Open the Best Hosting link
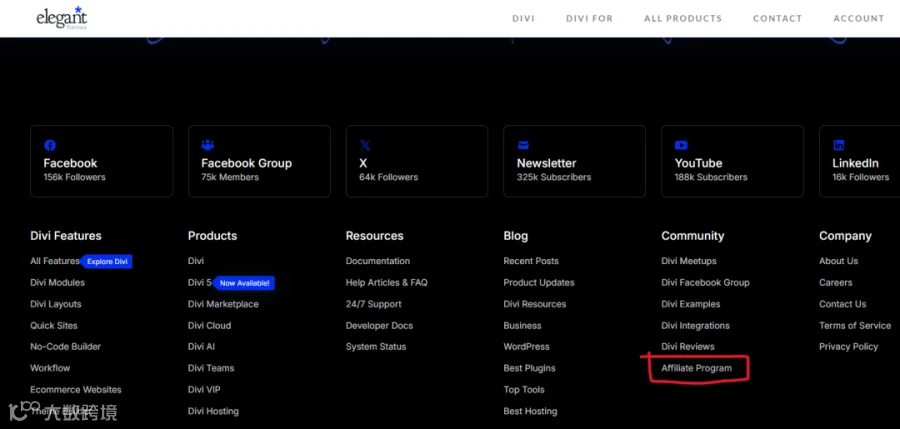Viewport: 900px width, 429px height. pos(530,411)
